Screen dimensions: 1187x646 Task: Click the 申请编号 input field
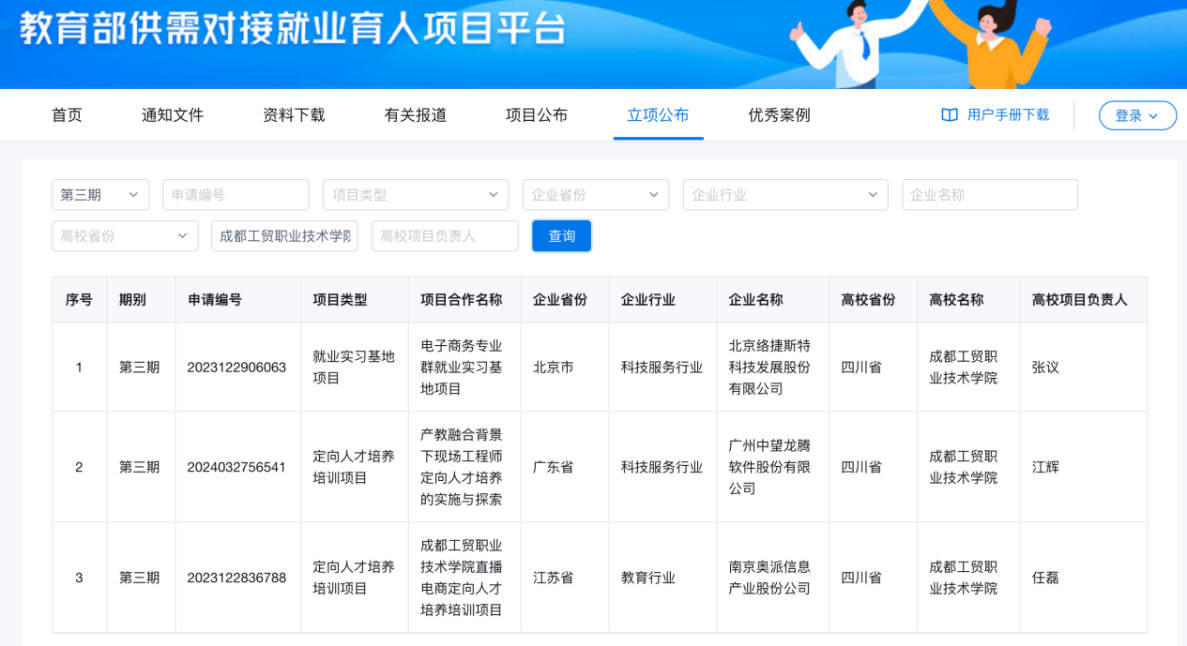pos(235,194)
